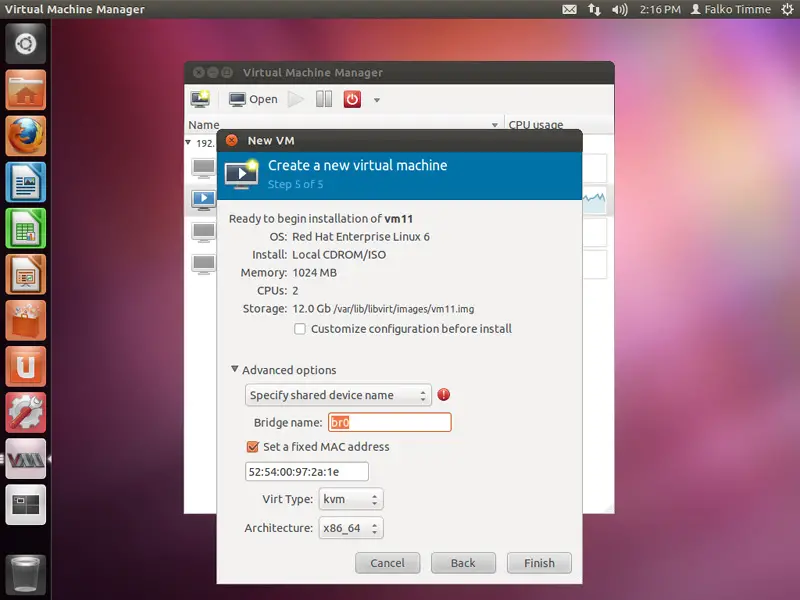This screenshot has height=600, width=800.
Task: Collapse the 192. connection tree row
Action: point(188,142)
